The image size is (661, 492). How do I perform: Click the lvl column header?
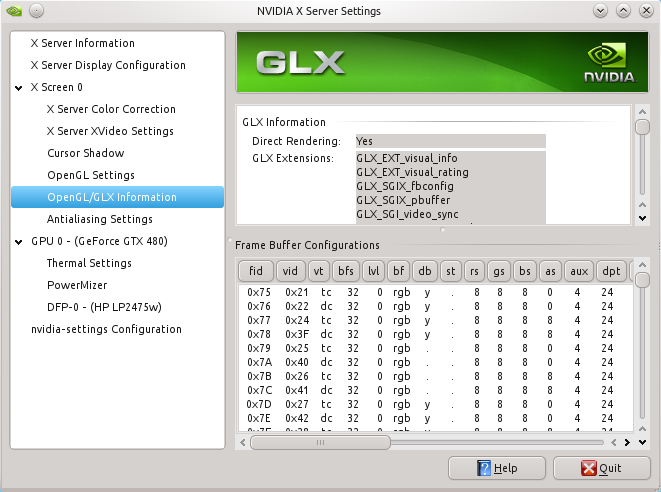[x=373, y=271]
